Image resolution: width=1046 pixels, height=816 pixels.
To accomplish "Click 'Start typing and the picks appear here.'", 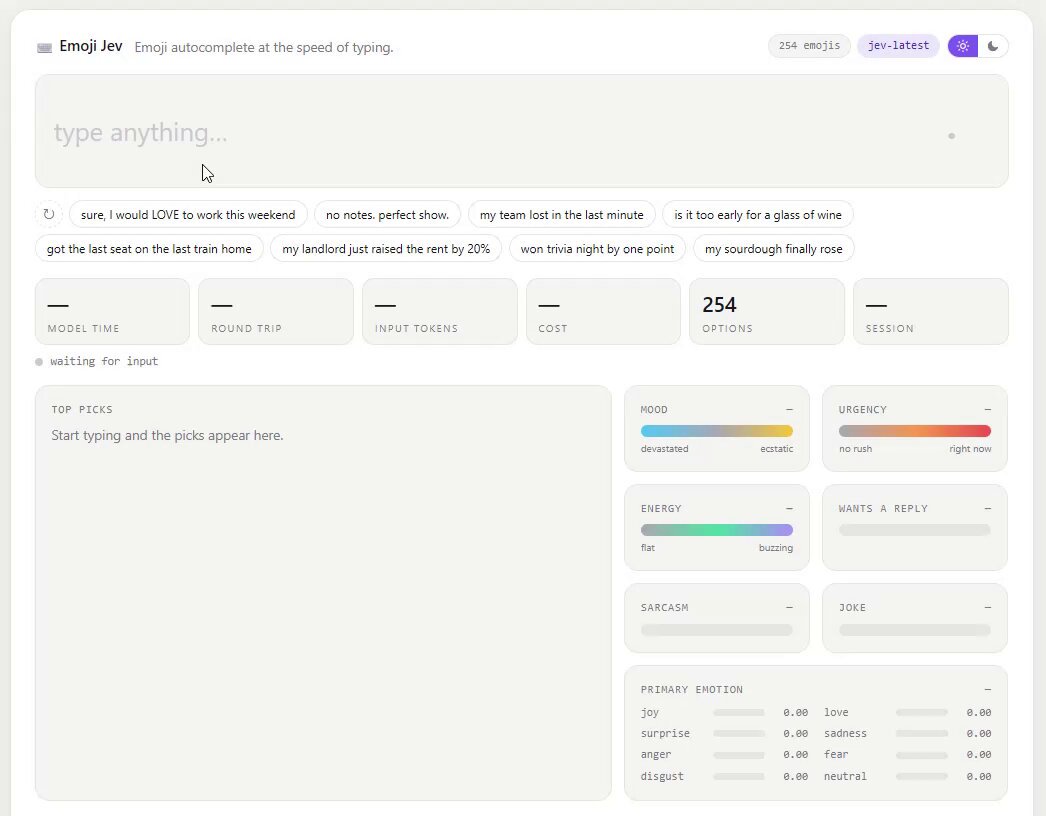I will pos(167,436).
